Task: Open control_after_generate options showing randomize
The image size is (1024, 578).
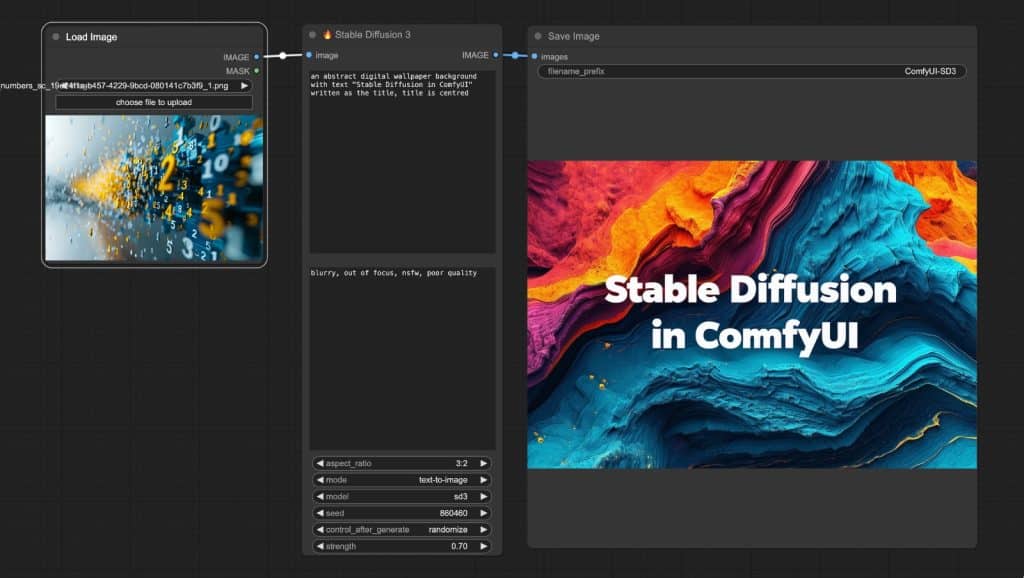Action: click(402, 530)
